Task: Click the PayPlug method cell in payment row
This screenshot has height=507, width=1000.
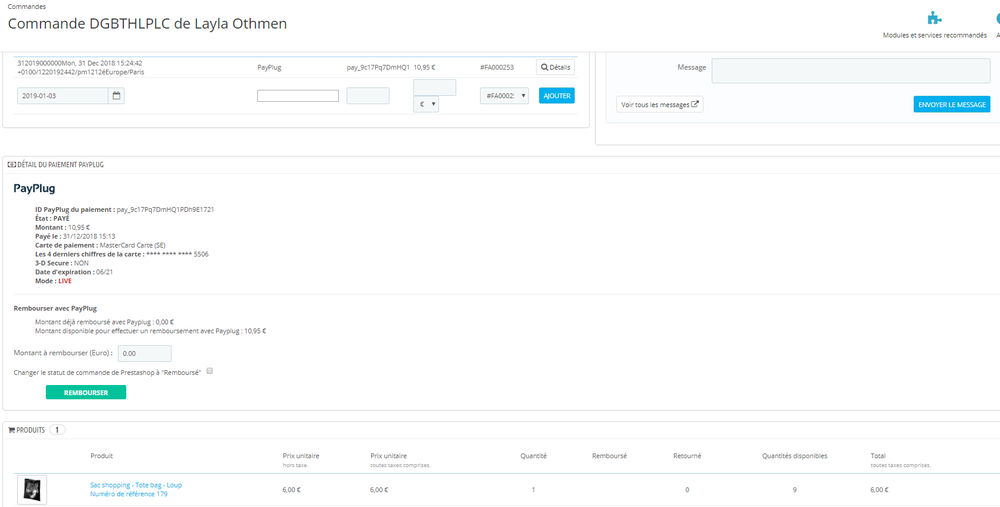Action: [269, 67]
